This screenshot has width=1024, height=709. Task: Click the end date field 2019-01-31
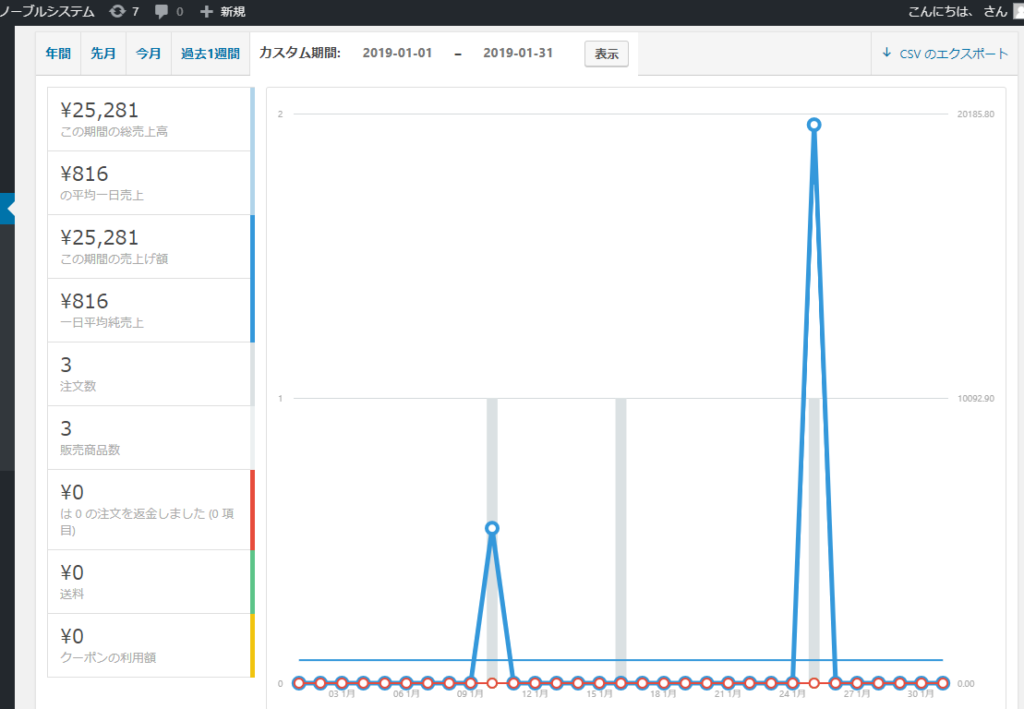(517, 53)
